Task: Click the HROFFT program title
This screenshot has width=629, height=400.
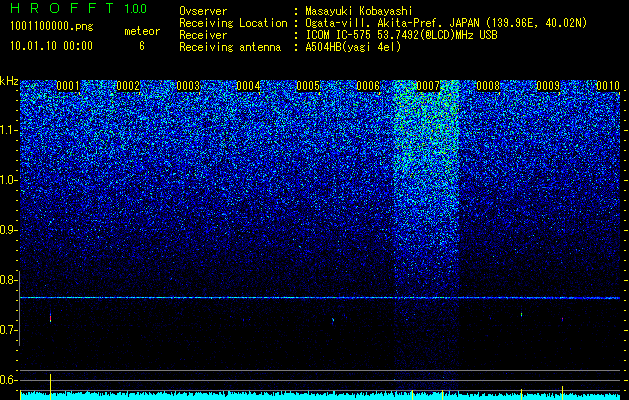Action: (x=62, y=8)
